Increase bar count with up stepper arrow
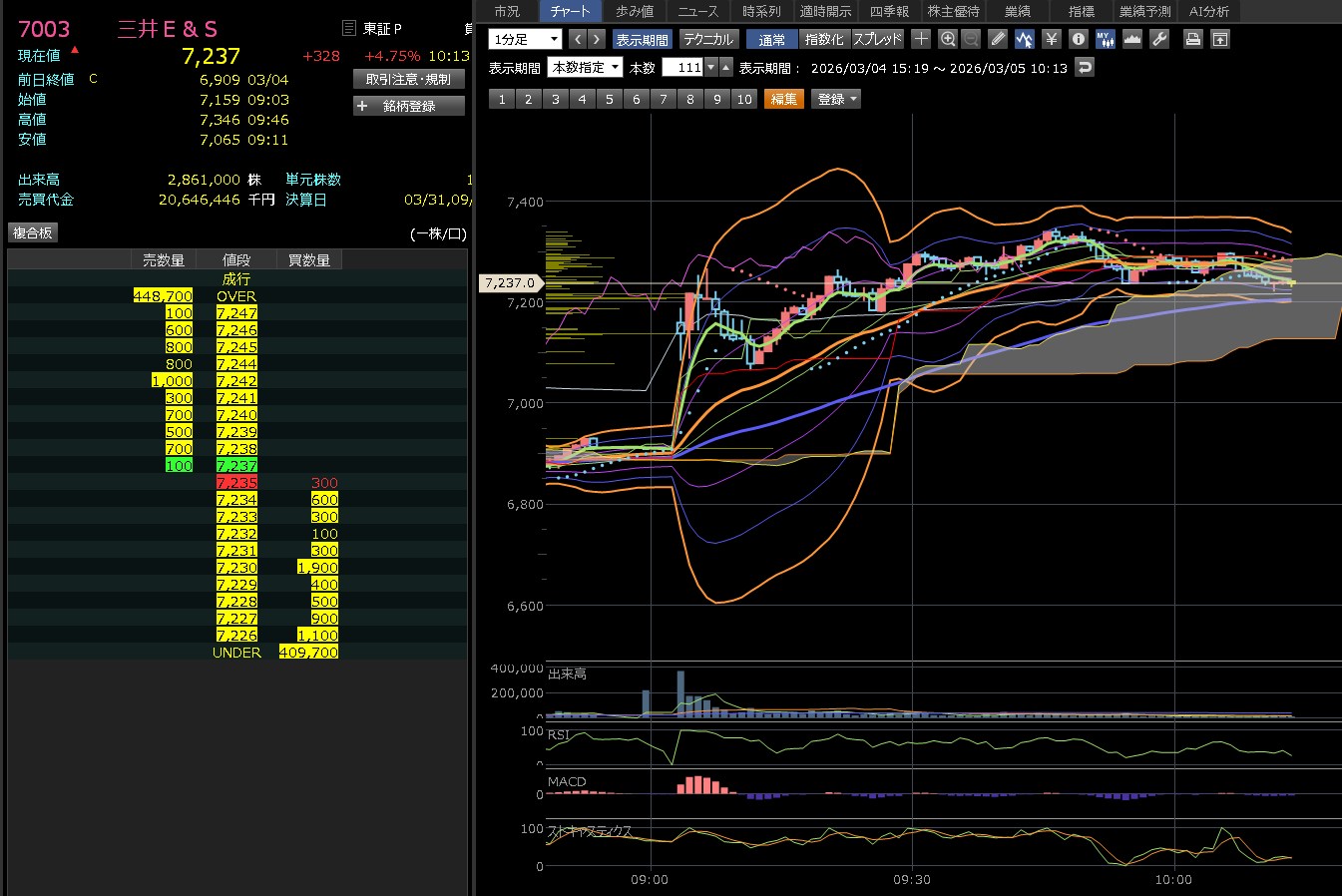This screenshot has height=896, width=1342. pos(726,67)
